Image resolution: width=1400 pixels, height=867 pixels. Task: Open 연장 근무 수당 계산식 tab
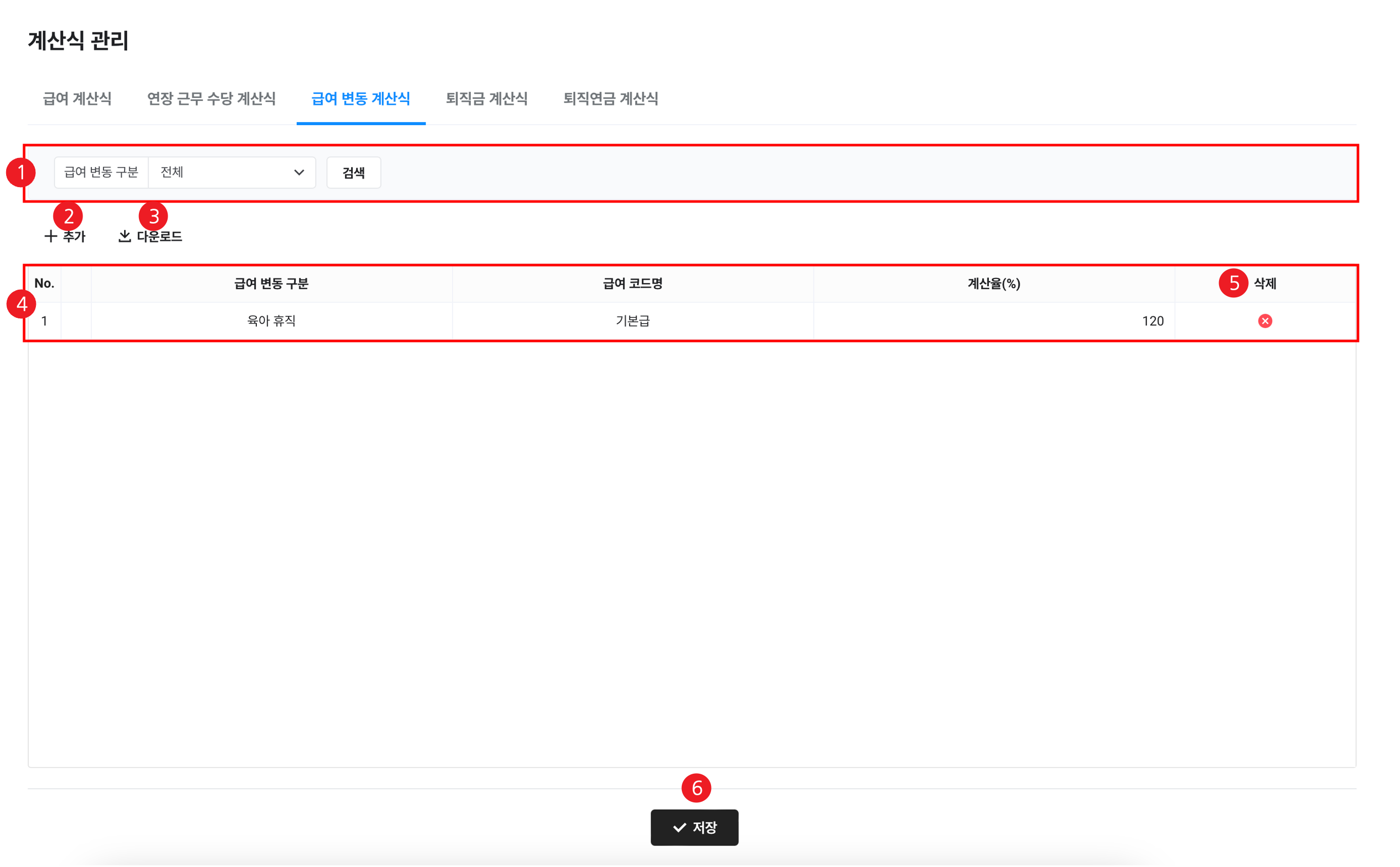coord(212,98)
